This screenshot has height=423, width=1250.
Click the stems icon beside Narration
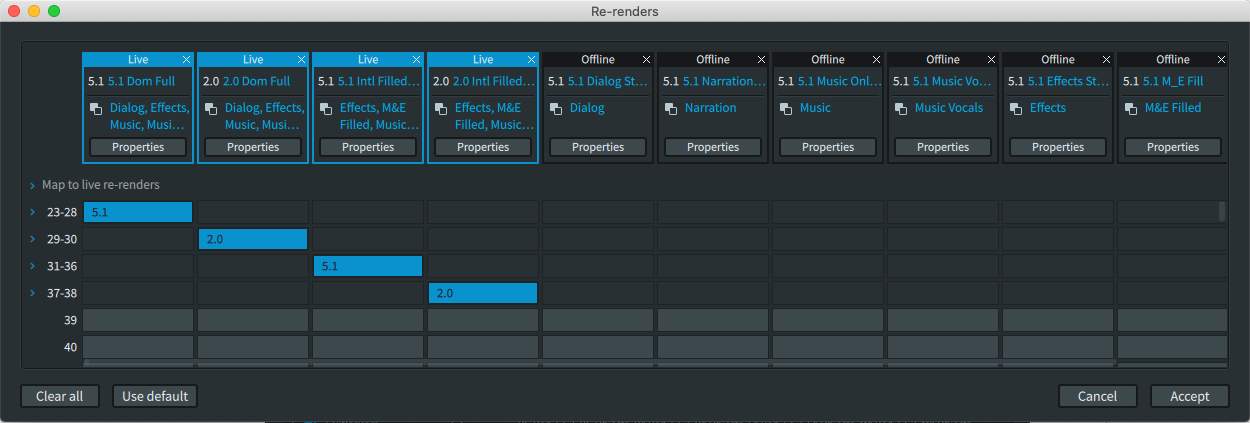coord(670,109)
